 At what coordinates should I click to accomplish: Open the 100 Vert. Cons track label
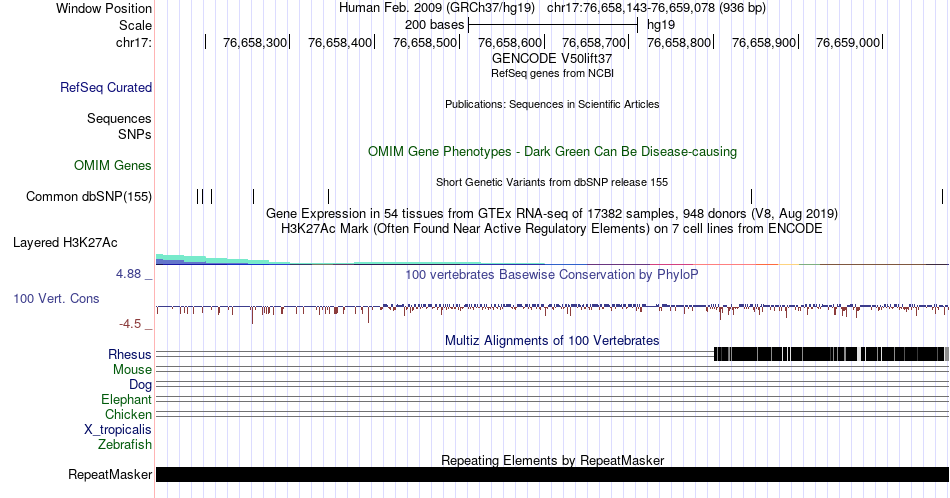pos(56,298)
